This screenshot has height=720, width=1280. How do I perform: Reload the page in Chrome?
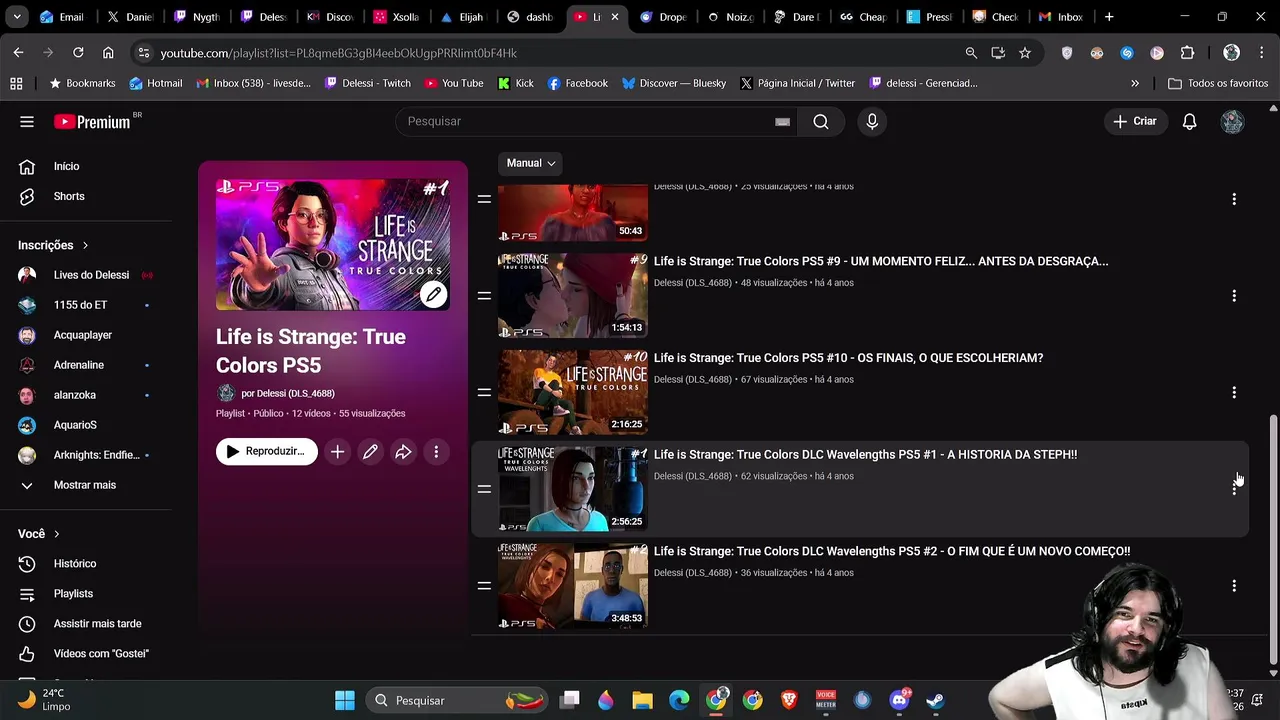(x=78, y=52)
